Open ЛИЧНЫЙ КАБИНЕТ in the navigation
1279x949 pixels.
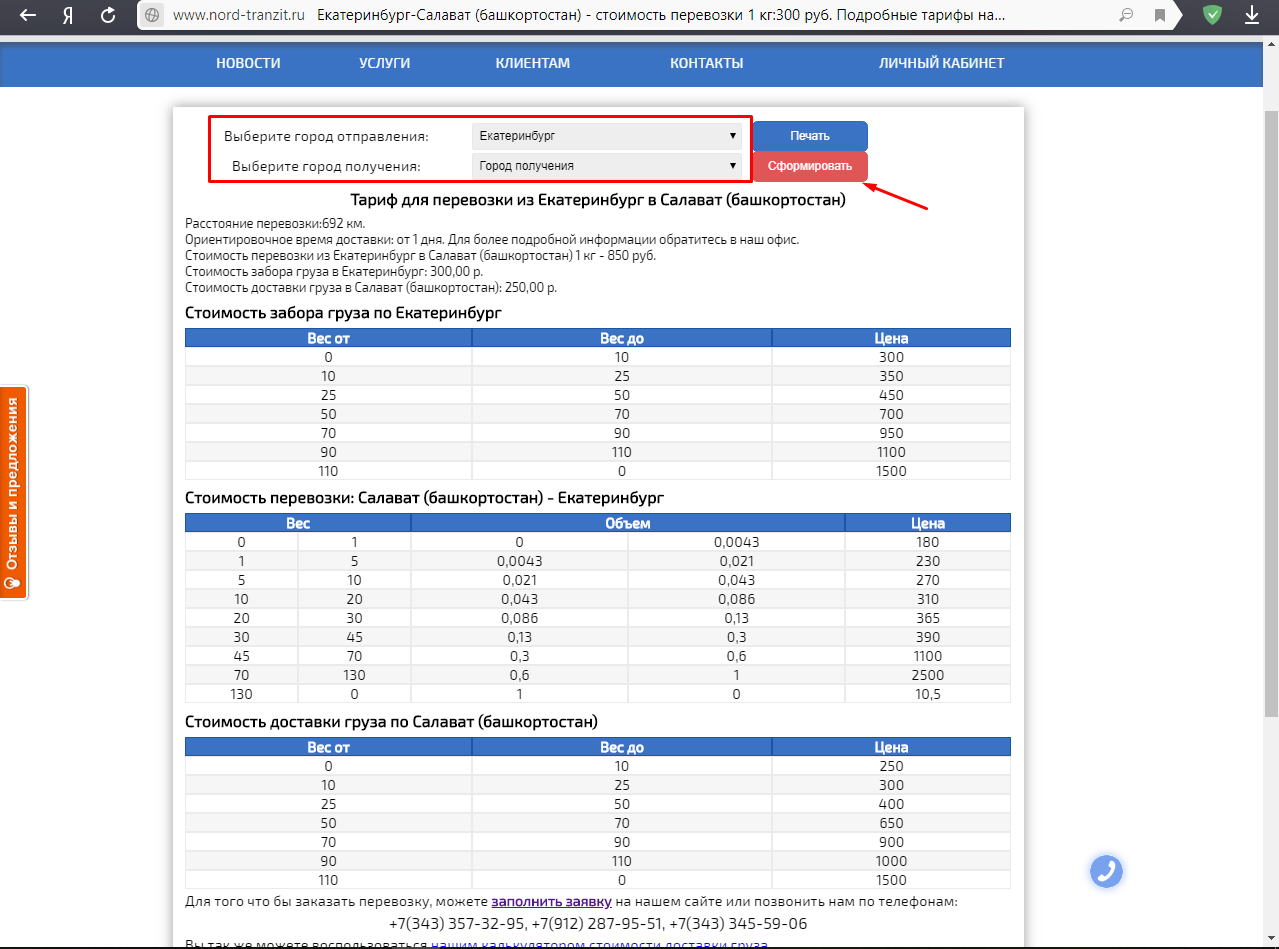[x=941, y=63]
